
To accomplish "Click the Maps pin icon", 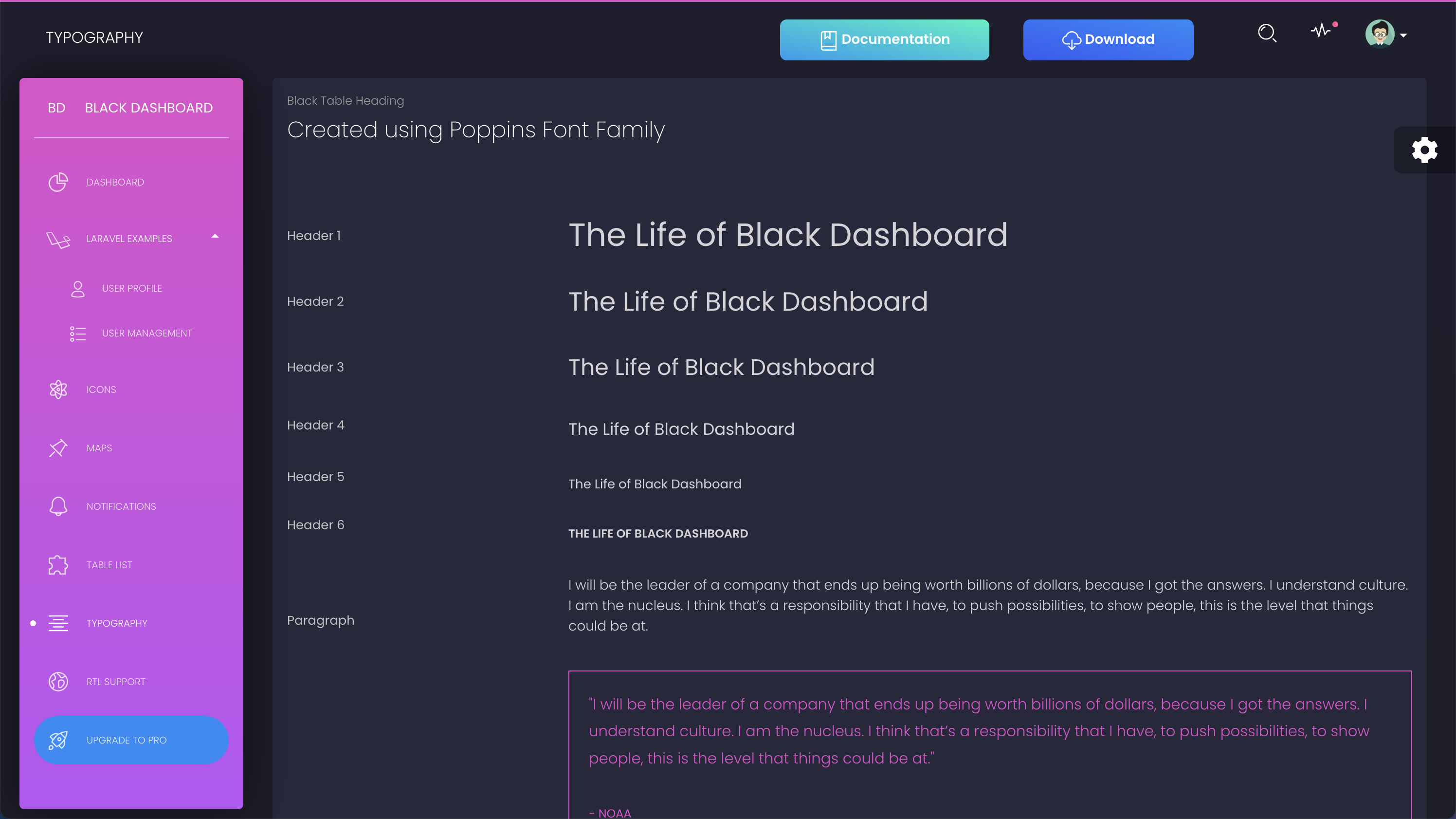I will (57, 448).
